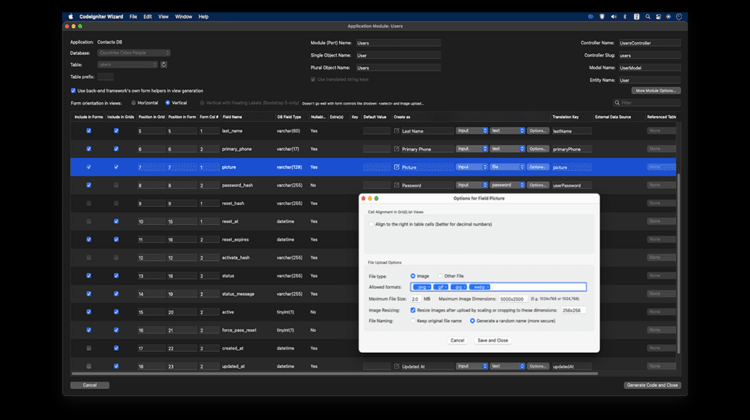
Task: Click the magnifier icon in Filter field
Action: coord(617,103)
